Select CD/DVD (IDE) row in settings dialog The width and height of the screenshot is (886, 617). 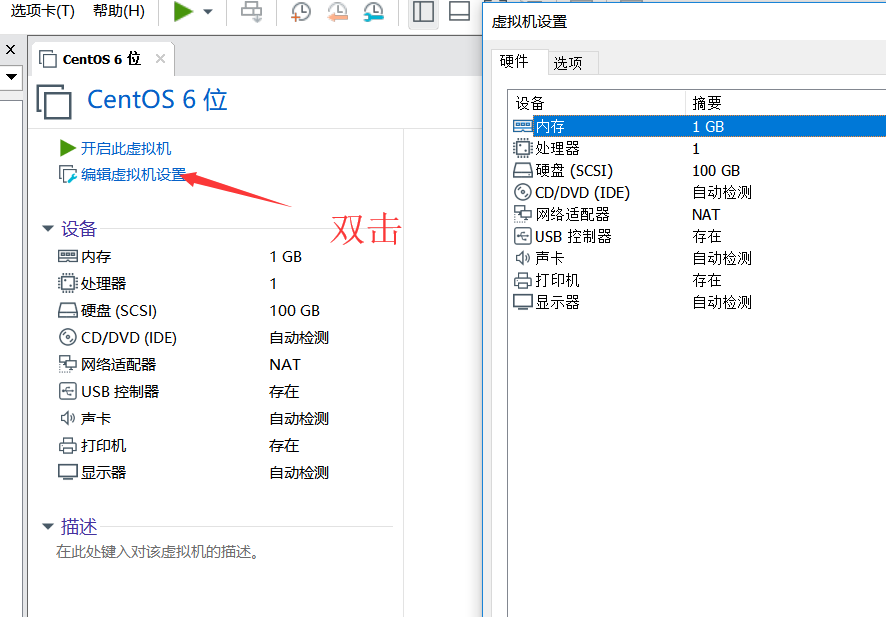point(698,192)
